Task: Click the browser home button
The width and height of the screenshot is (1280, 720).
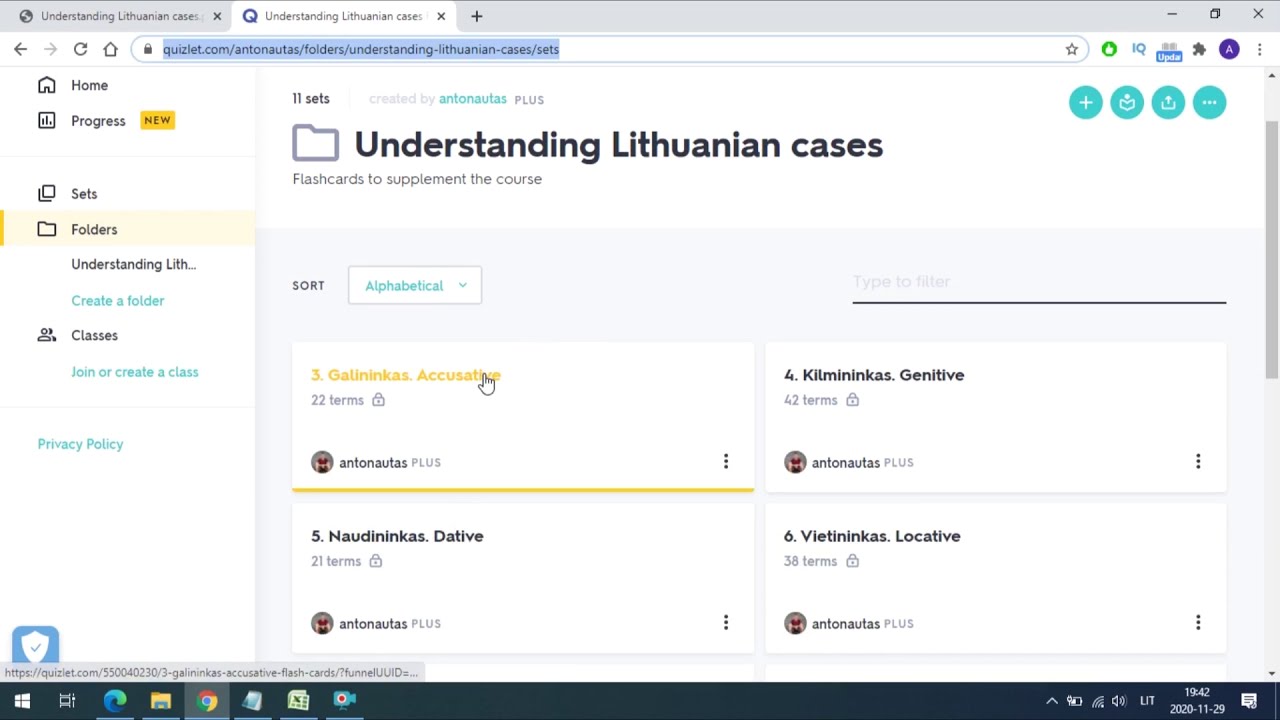Action: coord(110,49)
